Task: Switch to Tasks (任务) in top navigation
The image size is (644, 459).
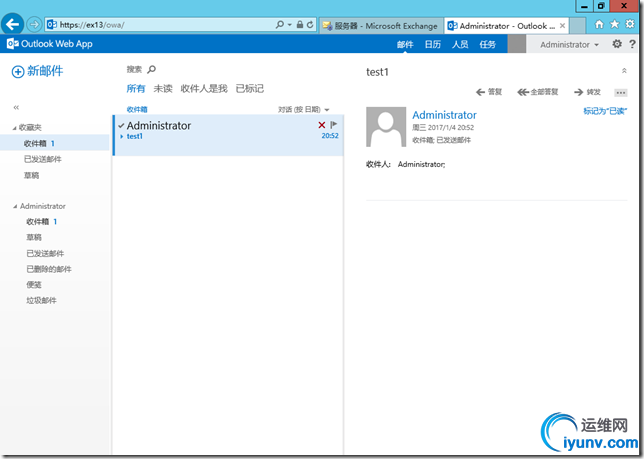Action: (488, 44)
